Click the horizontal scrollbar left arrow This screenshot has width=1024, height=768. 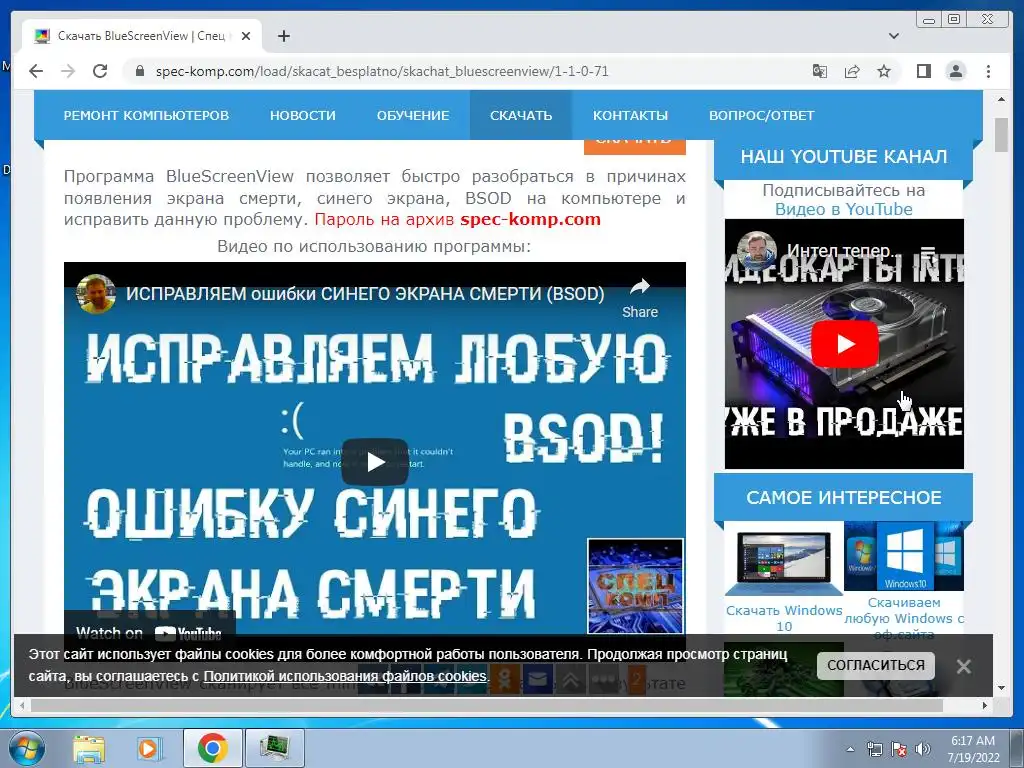(x=22, y=705)
